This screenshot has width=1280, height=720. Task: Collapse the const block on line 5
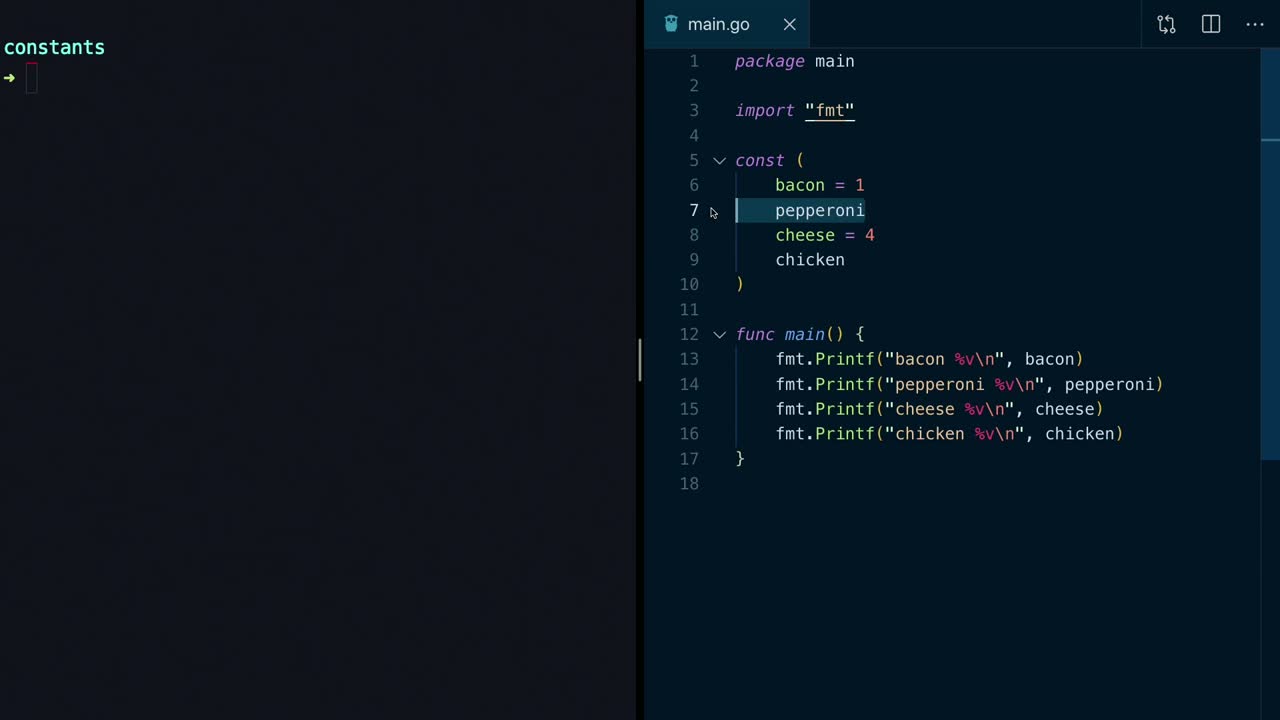[x=719, y=160]
